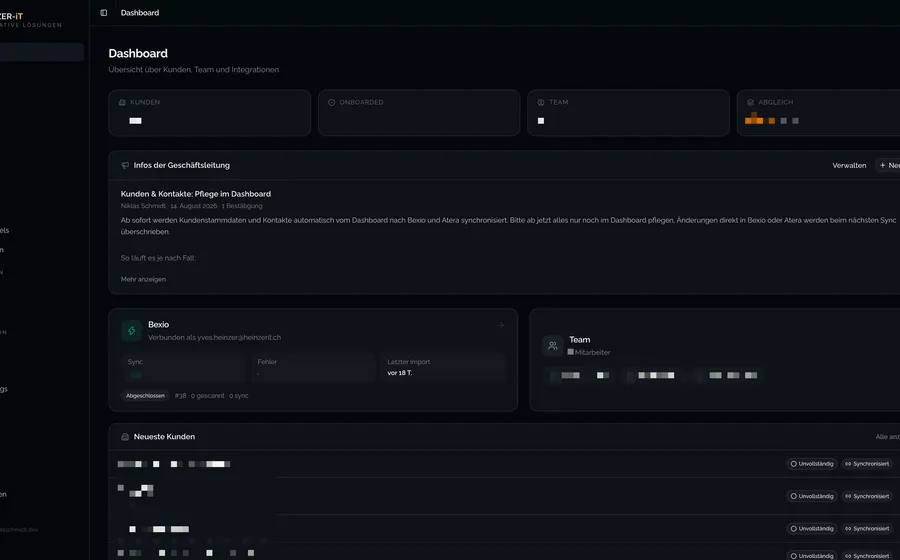This screenshot has height=560, width=900.
Task: Select the highlighted sidebar navigation item
Action: (x=42, y=52)
